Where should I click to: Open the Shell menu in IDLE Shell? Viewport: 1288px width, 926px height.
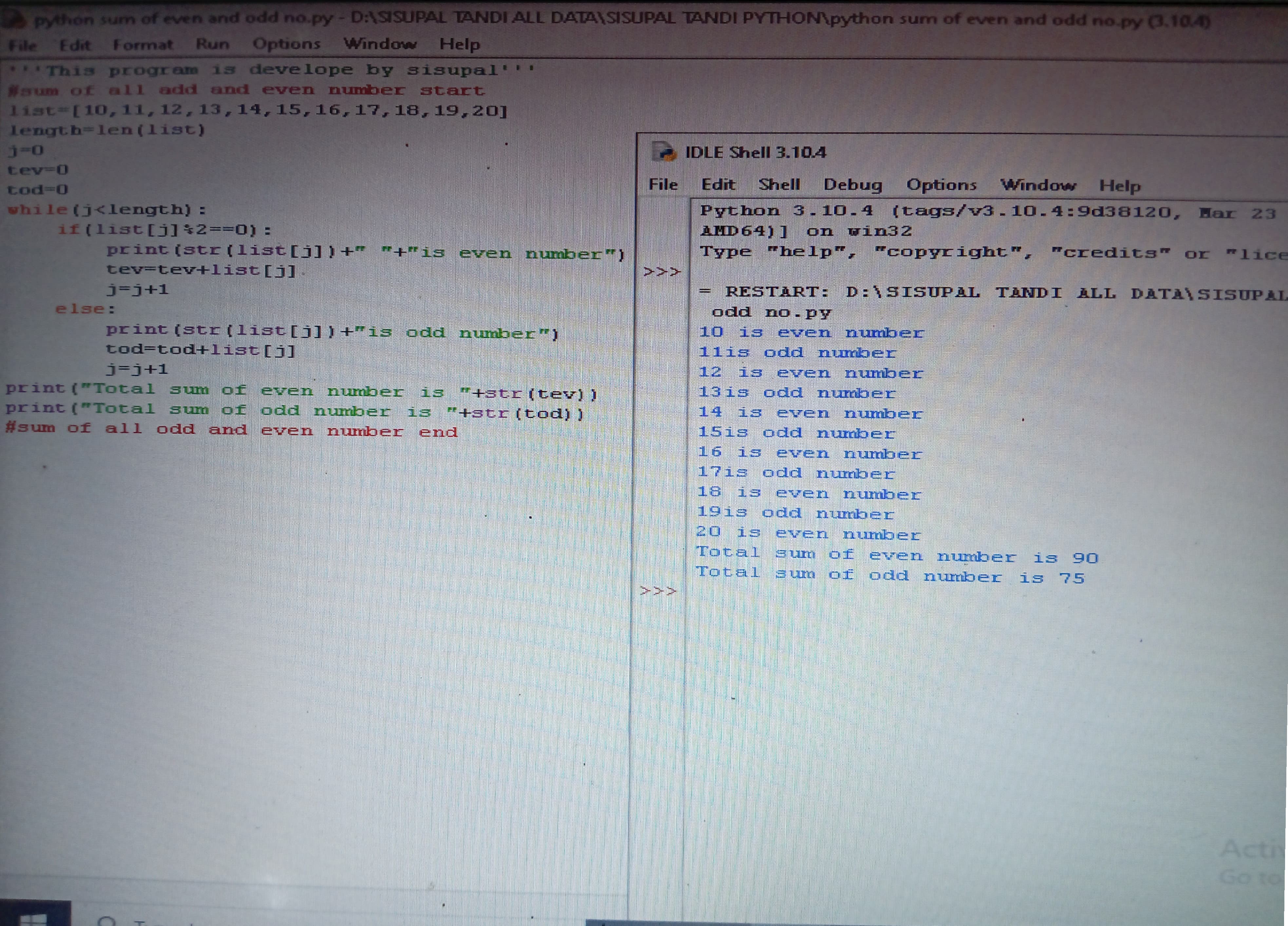coord(779,185)
